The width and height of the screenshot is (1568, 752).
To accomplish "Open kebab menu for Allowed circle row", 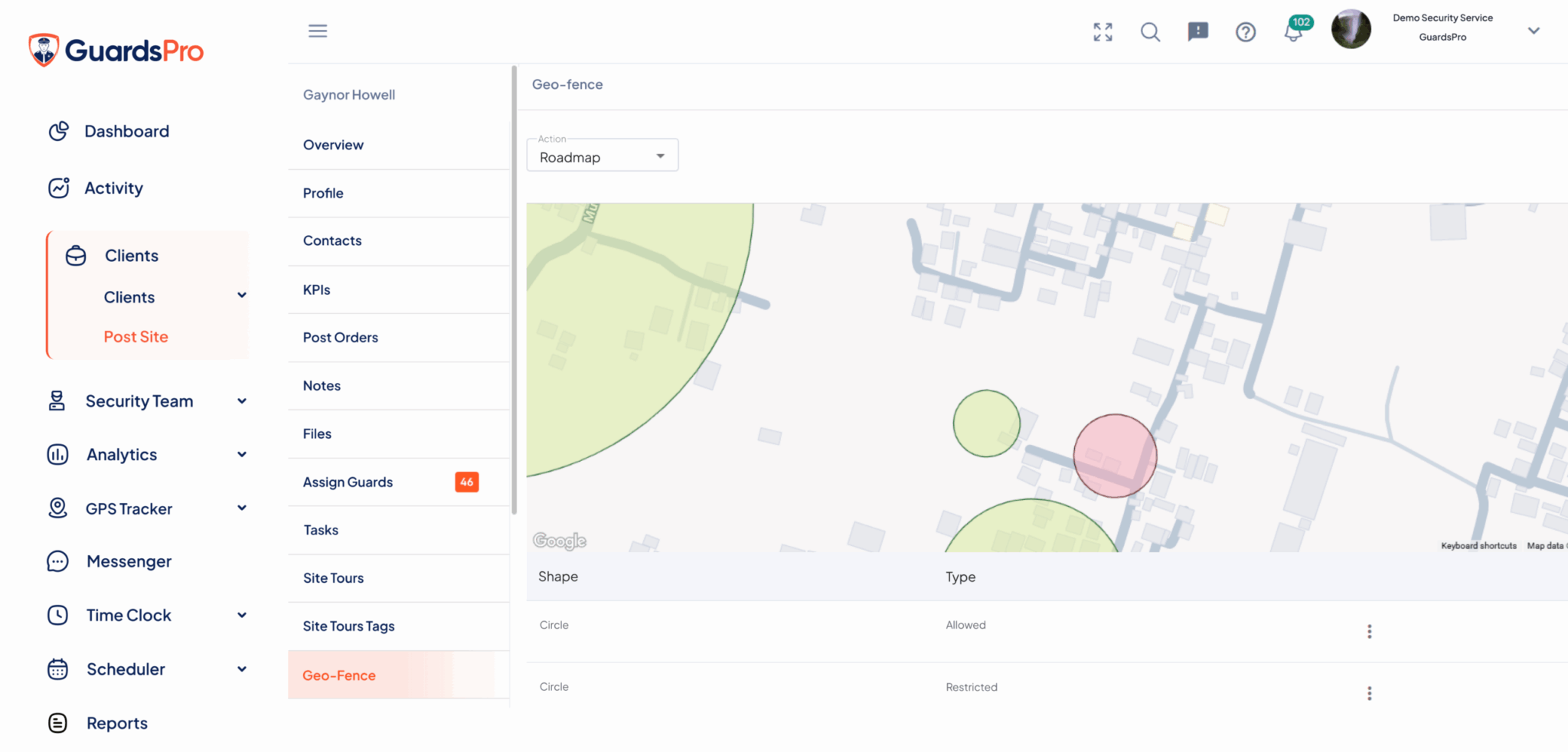I will pos(1369,631).
